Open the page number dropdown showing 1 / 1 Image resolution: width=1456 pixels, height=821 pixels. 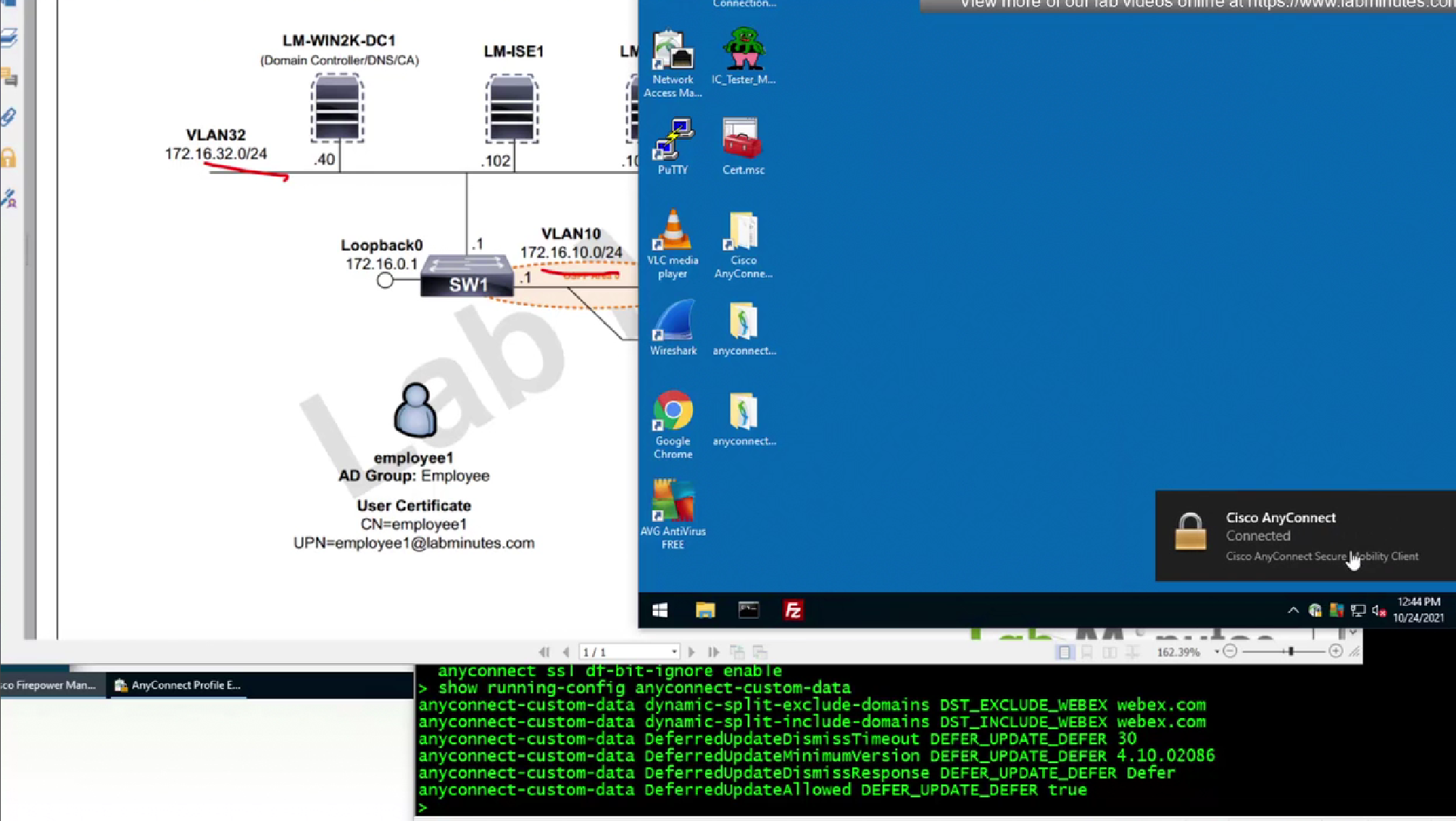click(674, 652)
